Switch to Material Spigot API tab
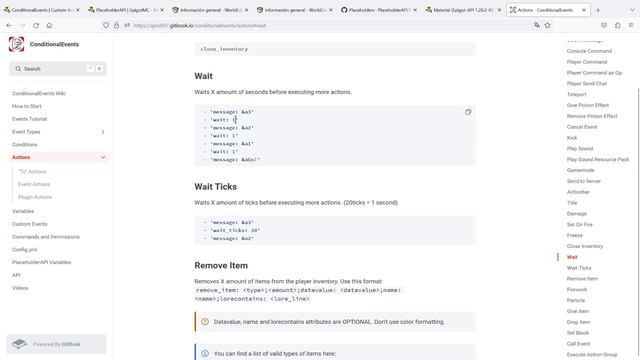Image resolution: width=640 pixels, height=360 pixels. (x=463, y=10)
